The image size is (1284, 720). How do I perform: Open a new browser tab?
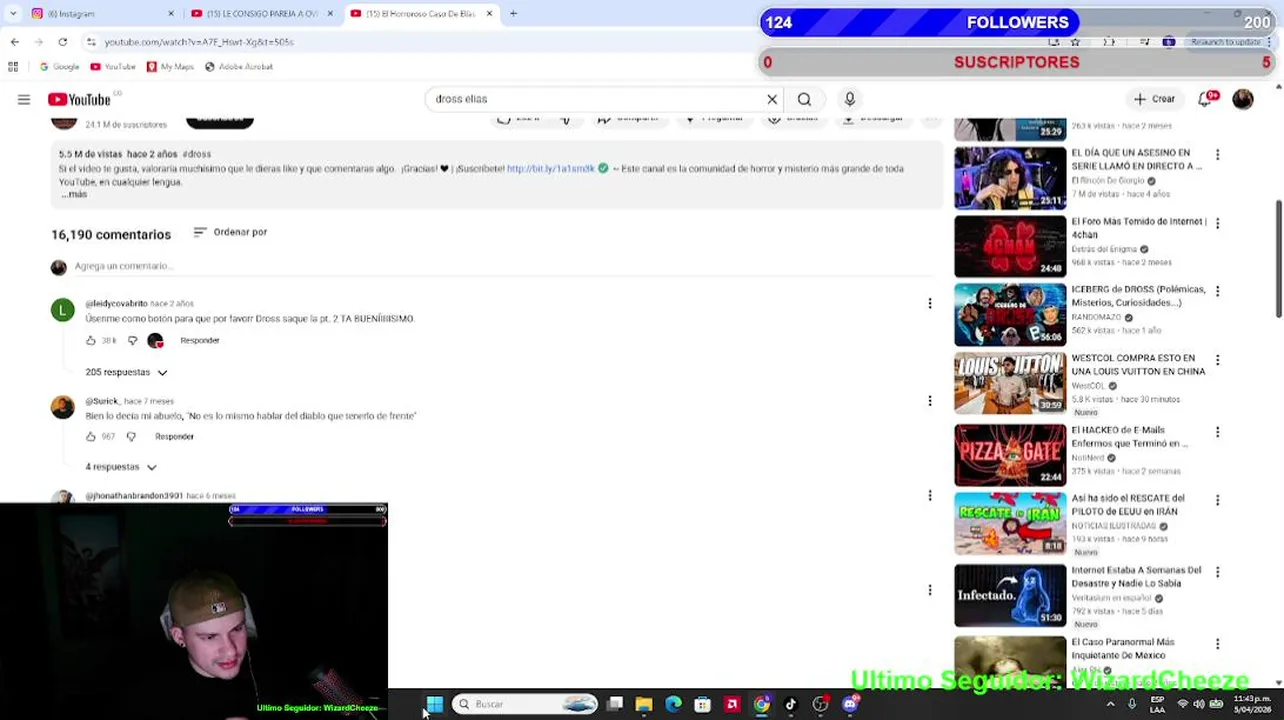[x=513, y=14]
